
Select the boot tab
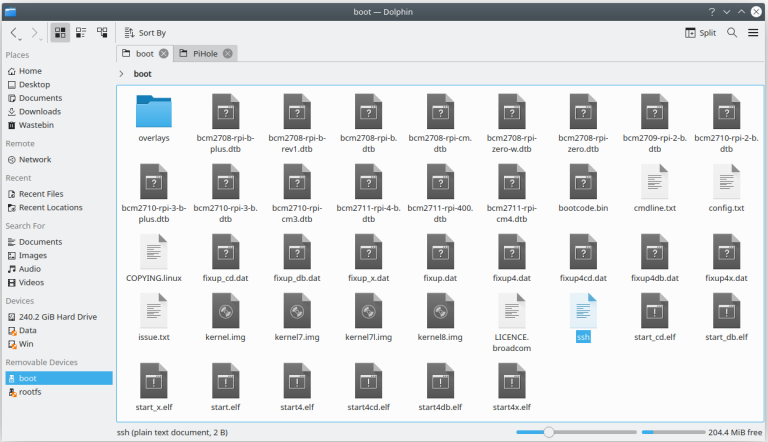144,53
